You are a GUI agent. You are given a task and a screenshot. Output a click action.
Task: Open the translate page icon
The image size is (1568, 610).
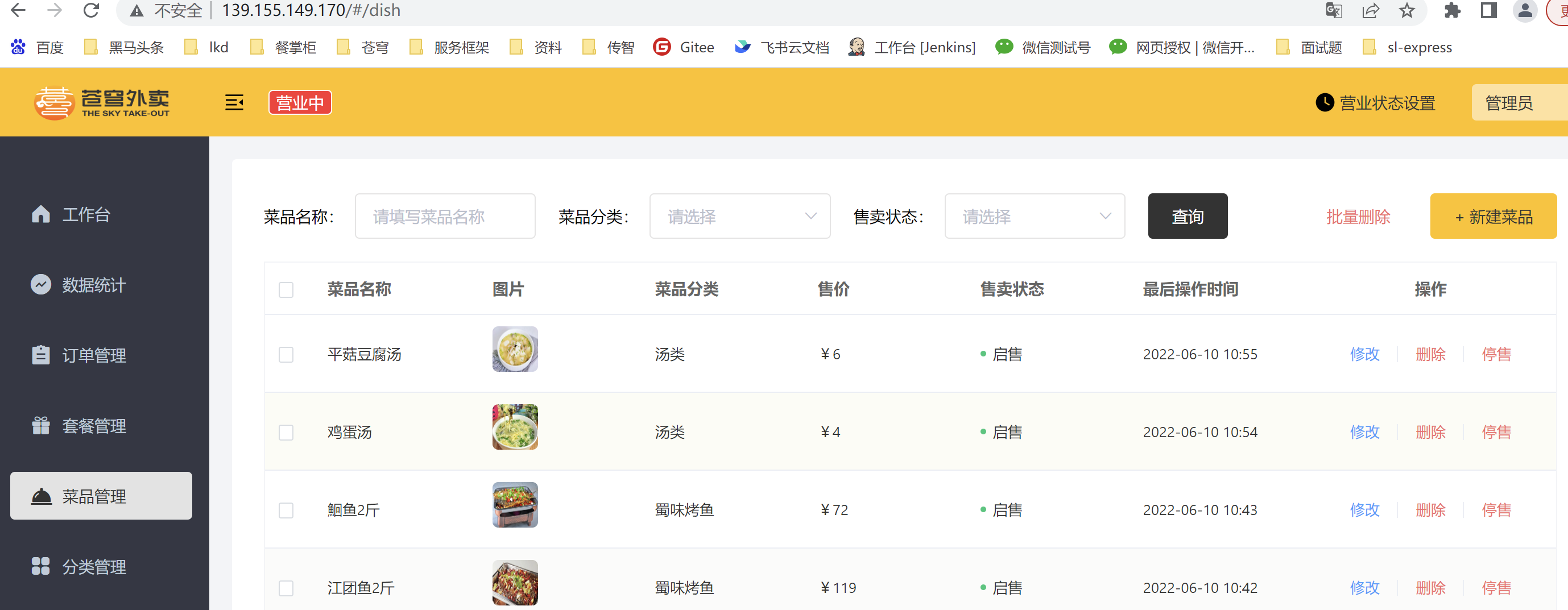1334,10
